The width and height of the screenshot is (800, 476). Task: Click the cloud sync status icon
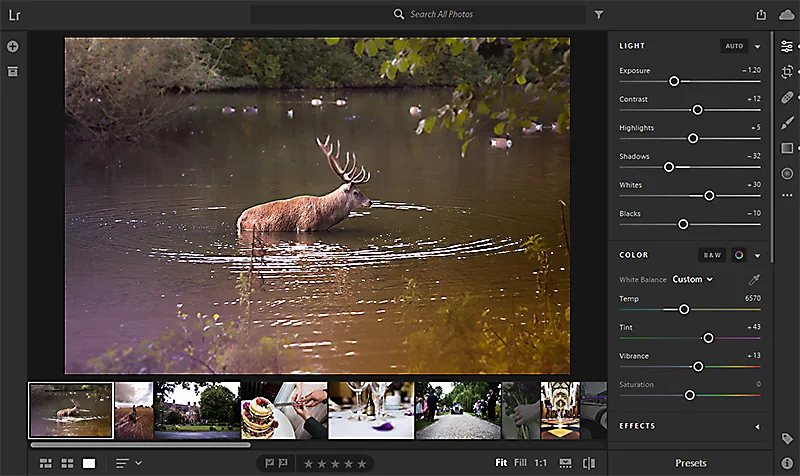(x=787, y=14)
